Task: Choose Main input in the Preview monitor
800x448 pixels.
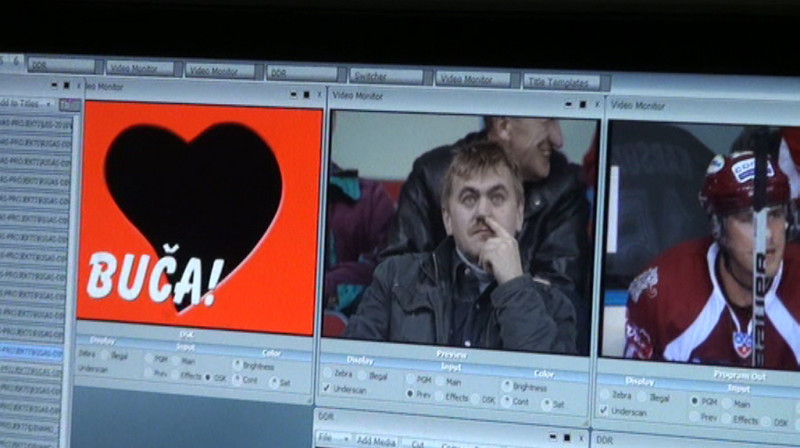Action: click(440, 381)
